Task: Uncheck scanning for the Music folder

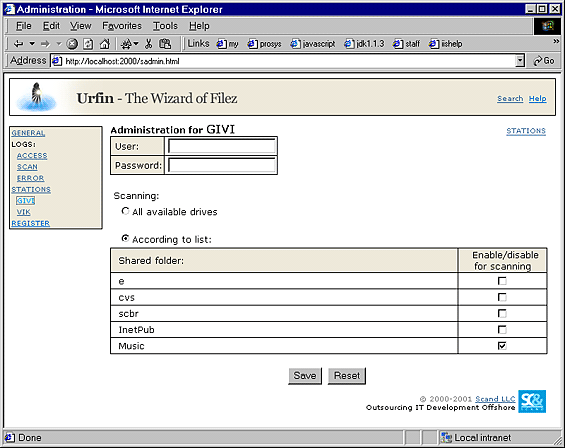Action: (x=502, y=346)
